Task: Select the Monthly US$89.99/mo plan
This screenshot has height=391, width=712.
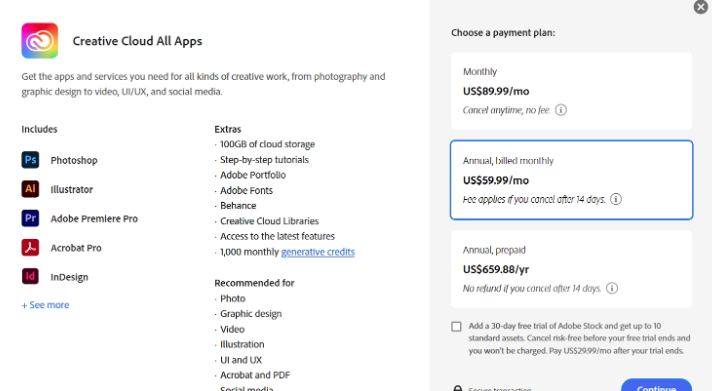Action: click(571, 91)
